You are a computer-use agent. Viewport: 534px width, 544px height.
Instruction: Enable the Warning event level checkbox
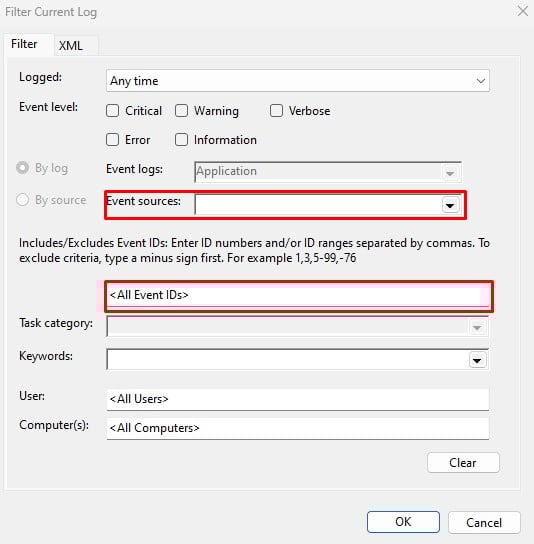click(x=181, y=111)
